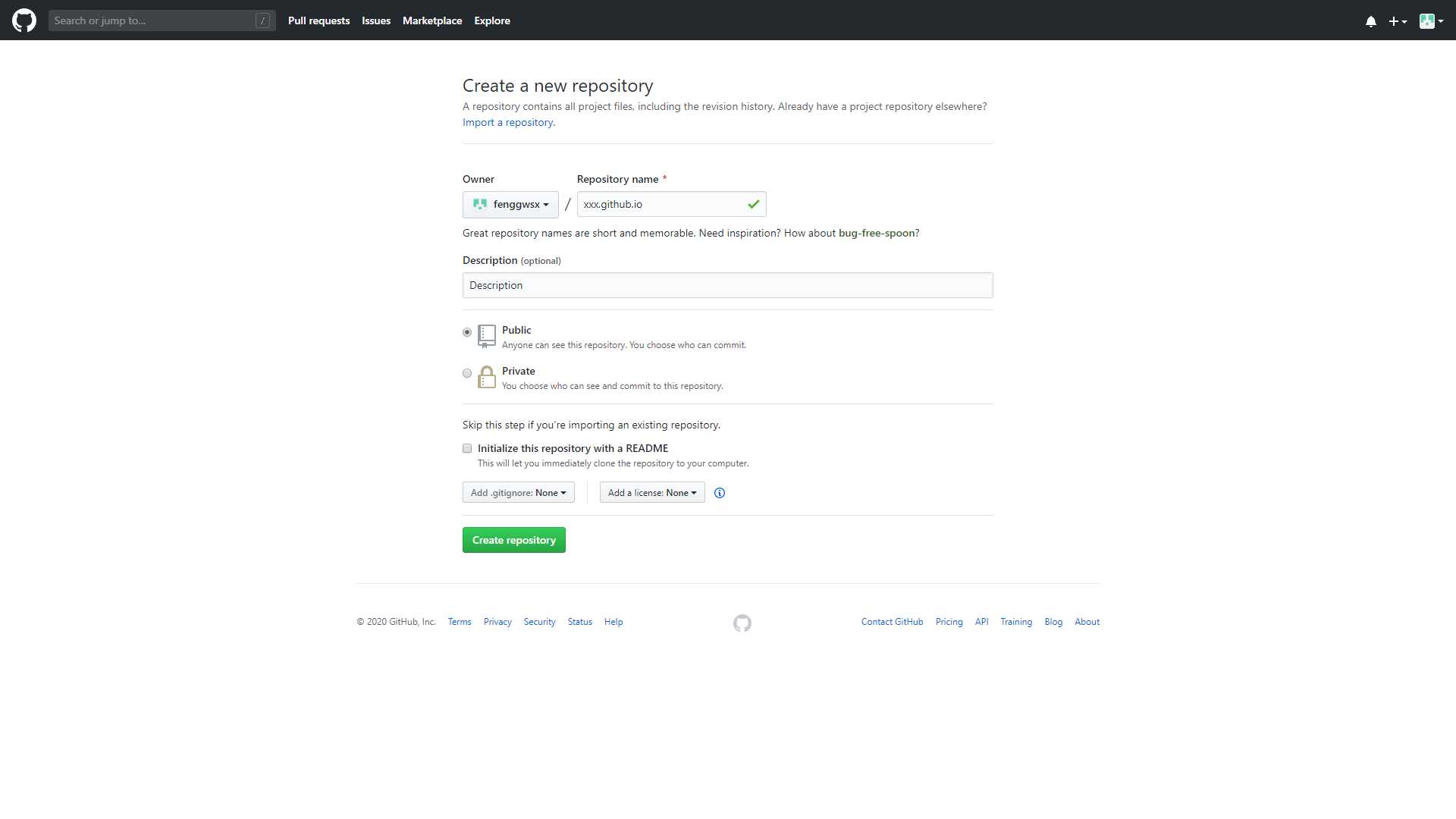Click the info circle icon near license
Screen dimensions: 1456x819
[719, 492]
